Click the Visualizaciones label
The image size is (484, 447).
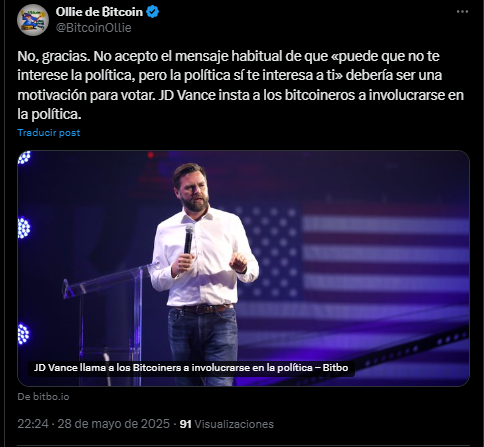point(234,424)
